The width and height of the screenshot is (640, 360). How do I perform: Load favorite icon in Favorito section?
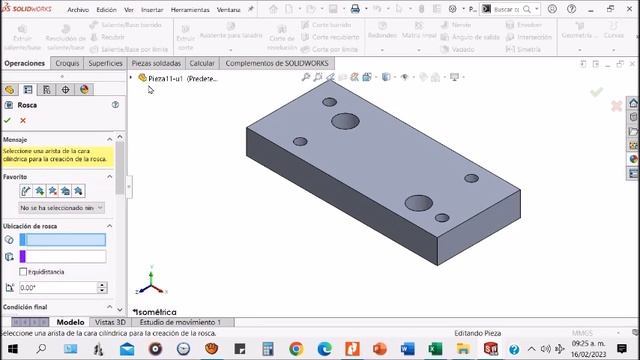pos(78,191)
